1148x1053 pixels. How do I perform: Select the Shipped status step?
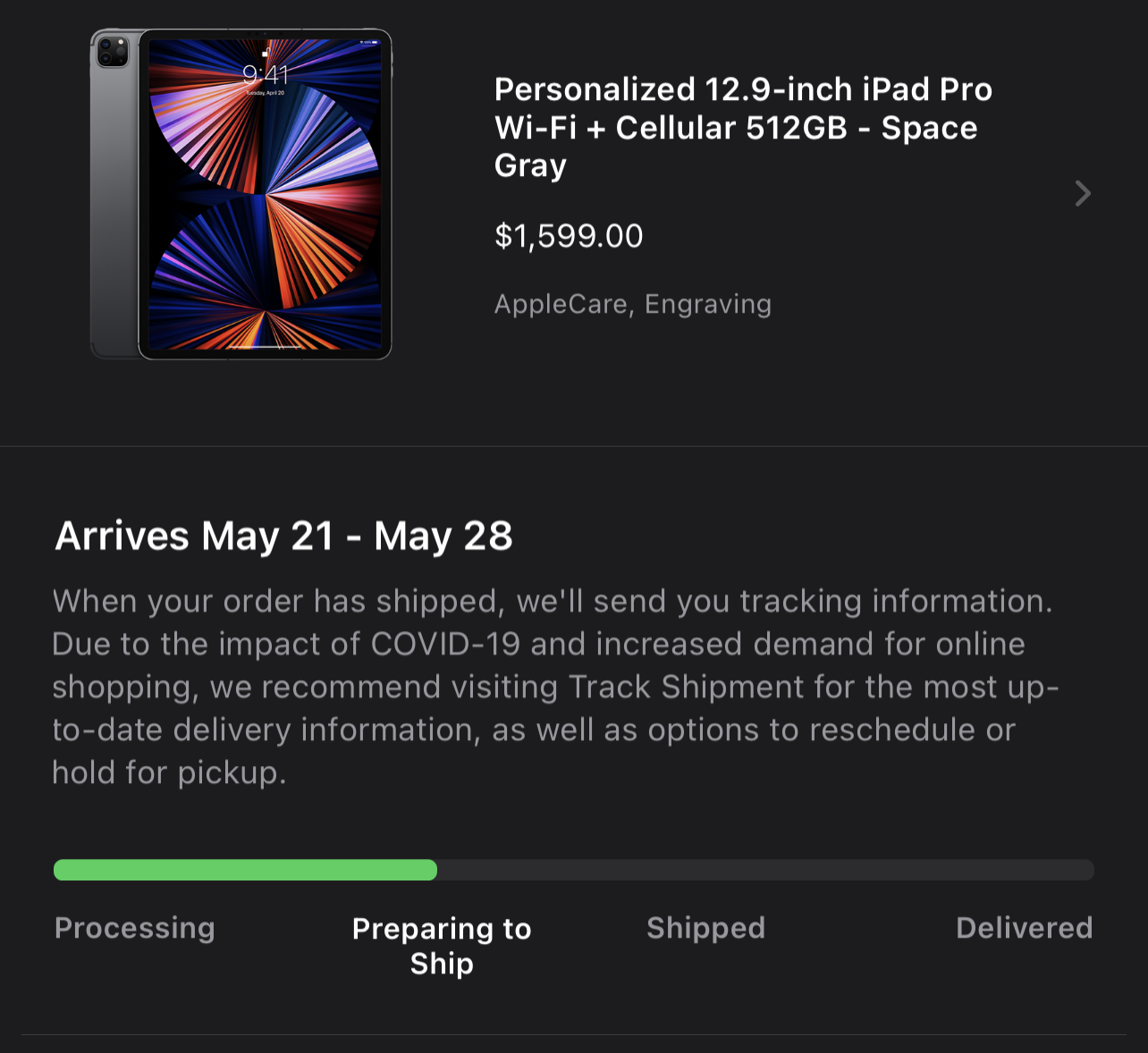[705, 928]
